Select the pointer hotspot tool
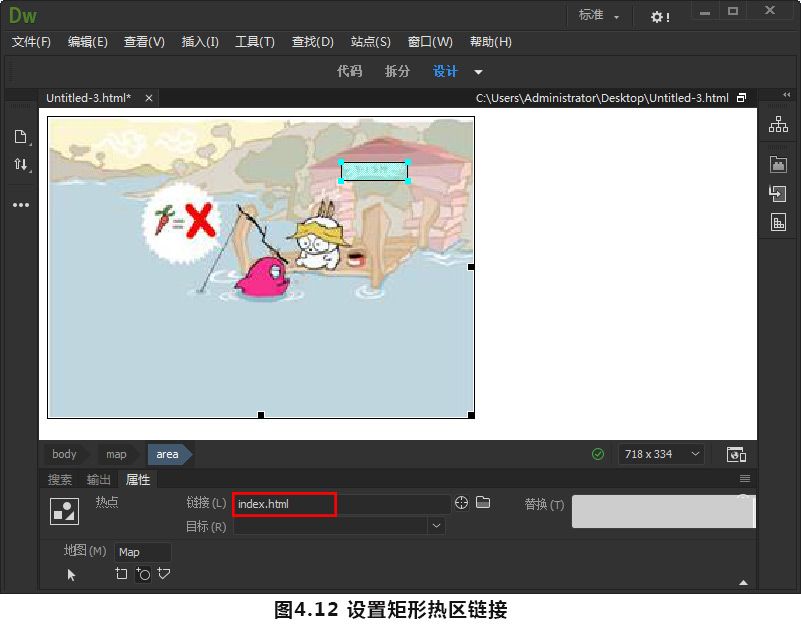 pos(71,575)
